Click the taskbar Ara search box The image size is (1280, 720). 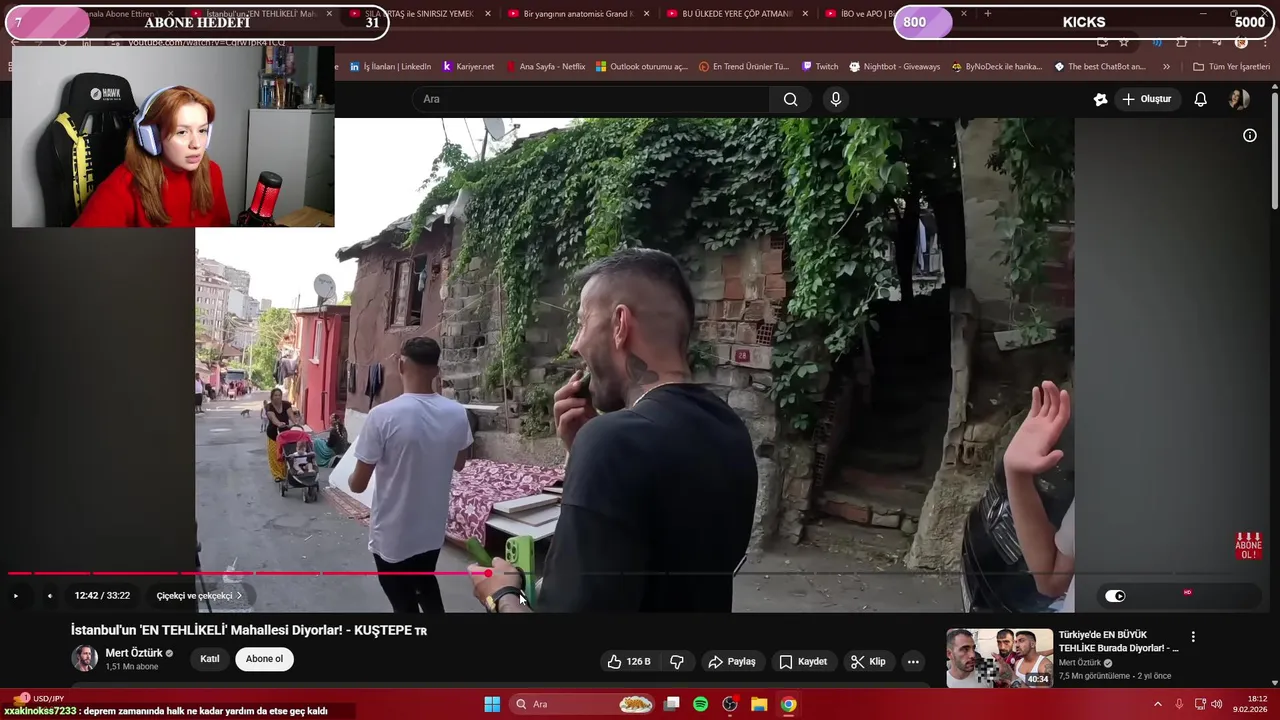coord(584,704)
